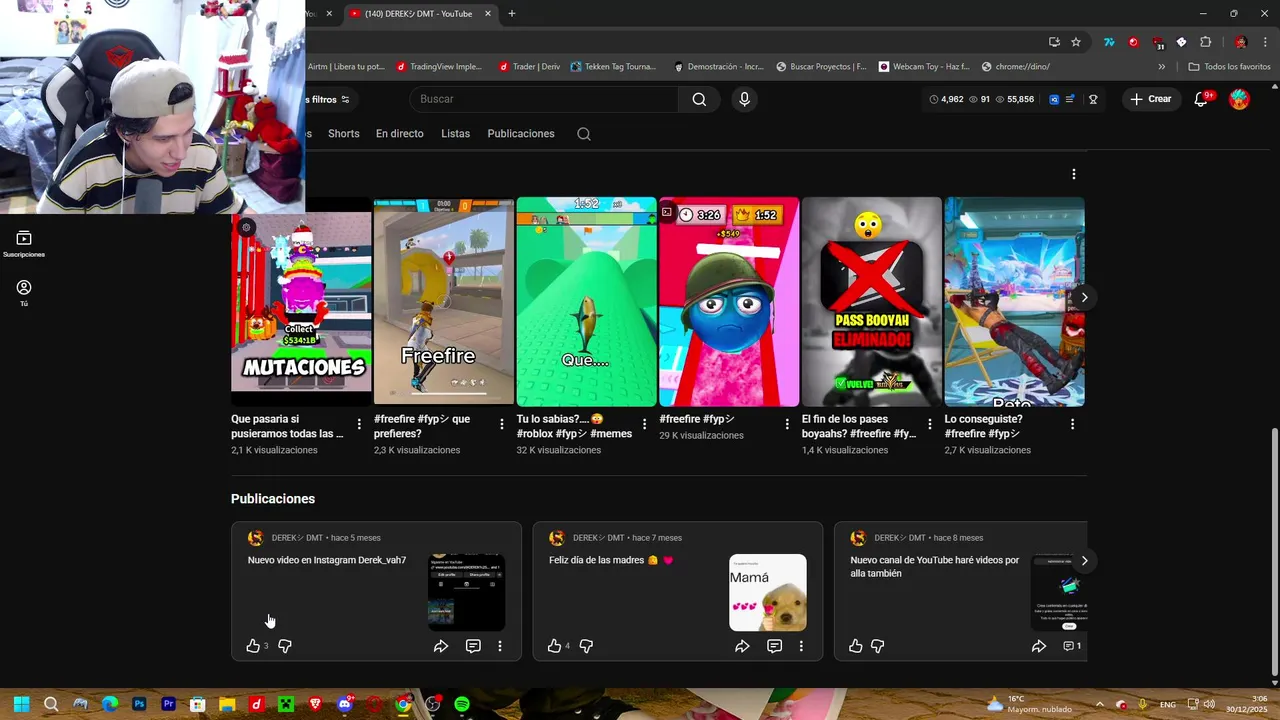Open the Tekken Tag Tournament bookmark
The image size is (1280, 720).
613,67
